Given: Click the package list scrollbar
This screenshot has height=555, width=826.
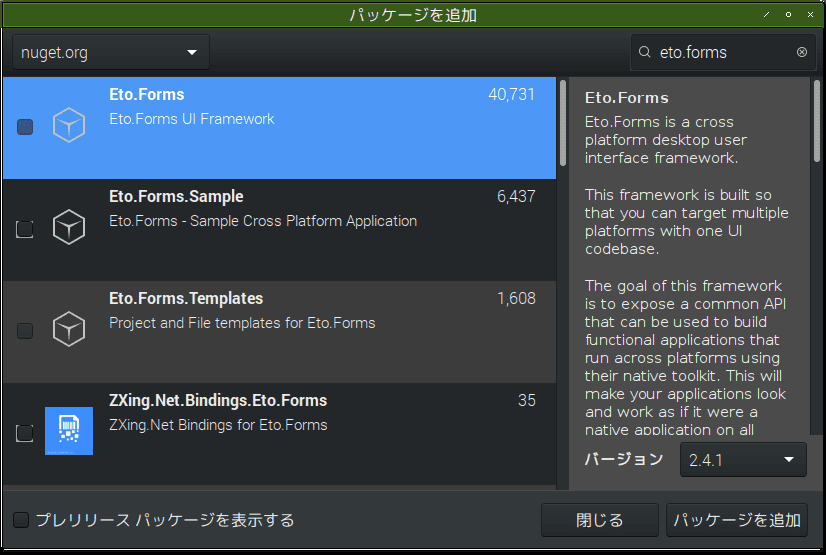Looking at the screenshot, I should coord(563,123).
